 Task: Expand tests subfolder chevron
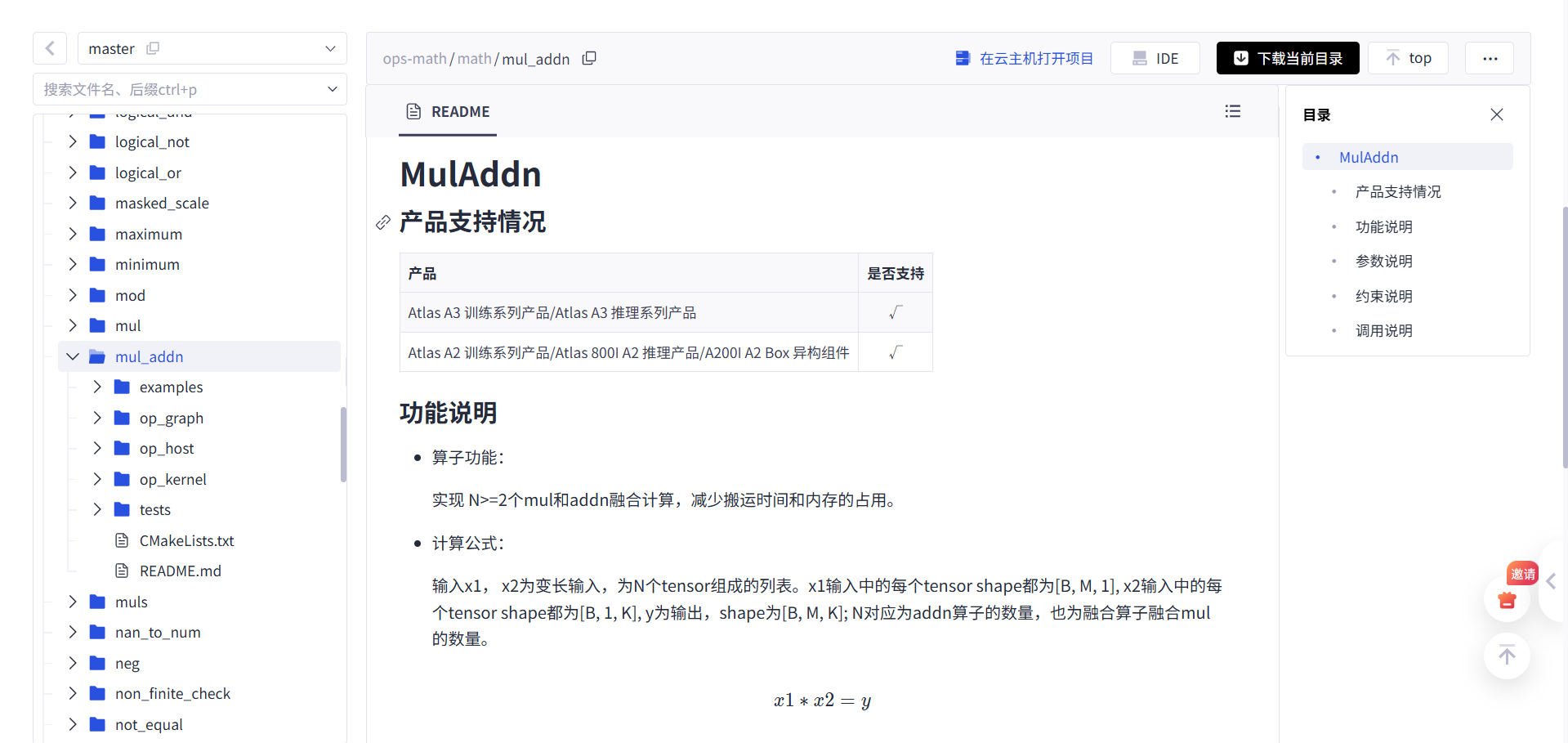[97, 509]
